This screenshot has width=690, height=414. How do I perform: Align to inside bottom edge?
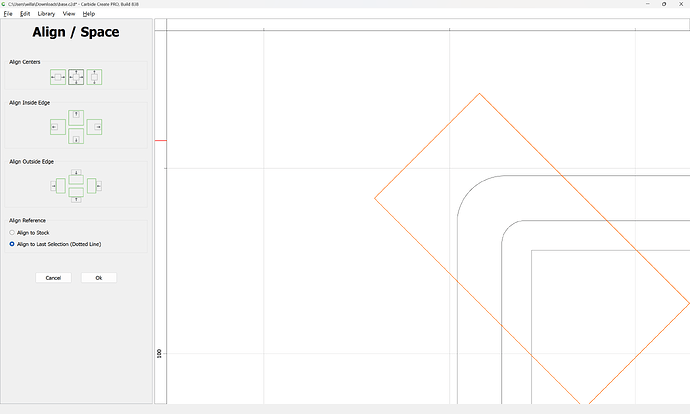76,138
